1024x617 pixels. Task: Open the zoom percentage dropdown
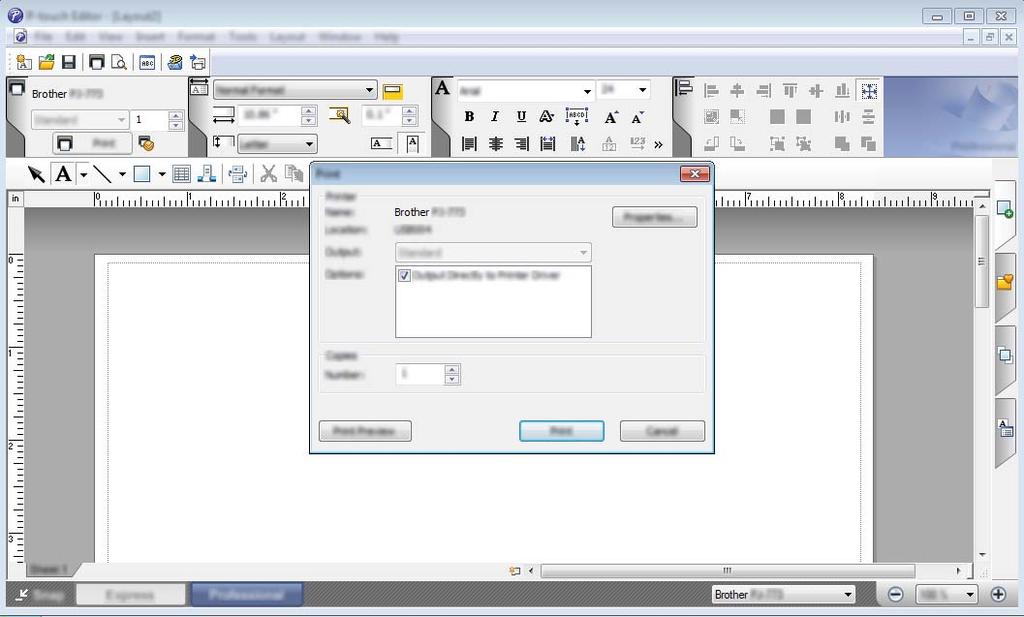[x=970, y=594]
